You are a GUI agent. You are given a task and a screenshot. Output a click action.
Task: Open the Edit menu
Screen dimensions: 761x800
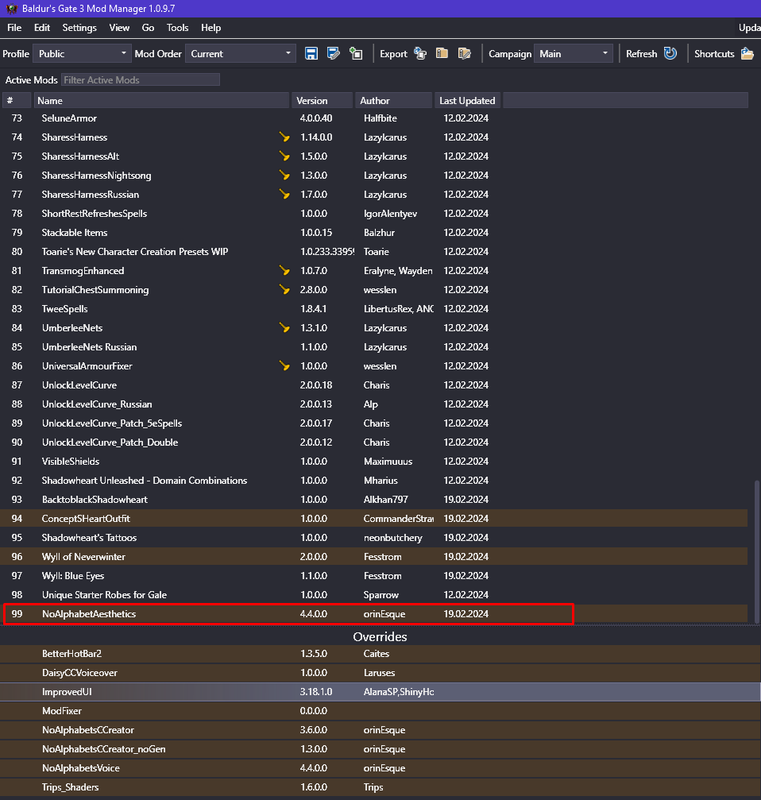coord(42,28)
